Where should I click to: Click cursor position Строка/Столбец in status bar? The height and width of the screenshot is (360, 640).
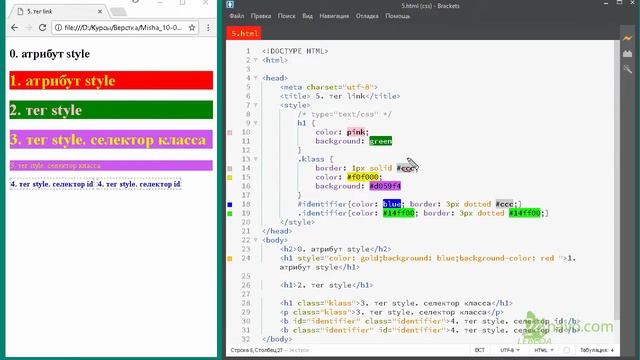pos(256,350)
